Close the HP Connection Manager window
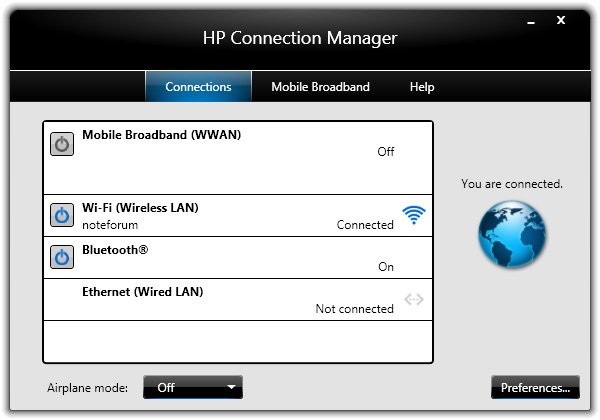 (561, 20)
